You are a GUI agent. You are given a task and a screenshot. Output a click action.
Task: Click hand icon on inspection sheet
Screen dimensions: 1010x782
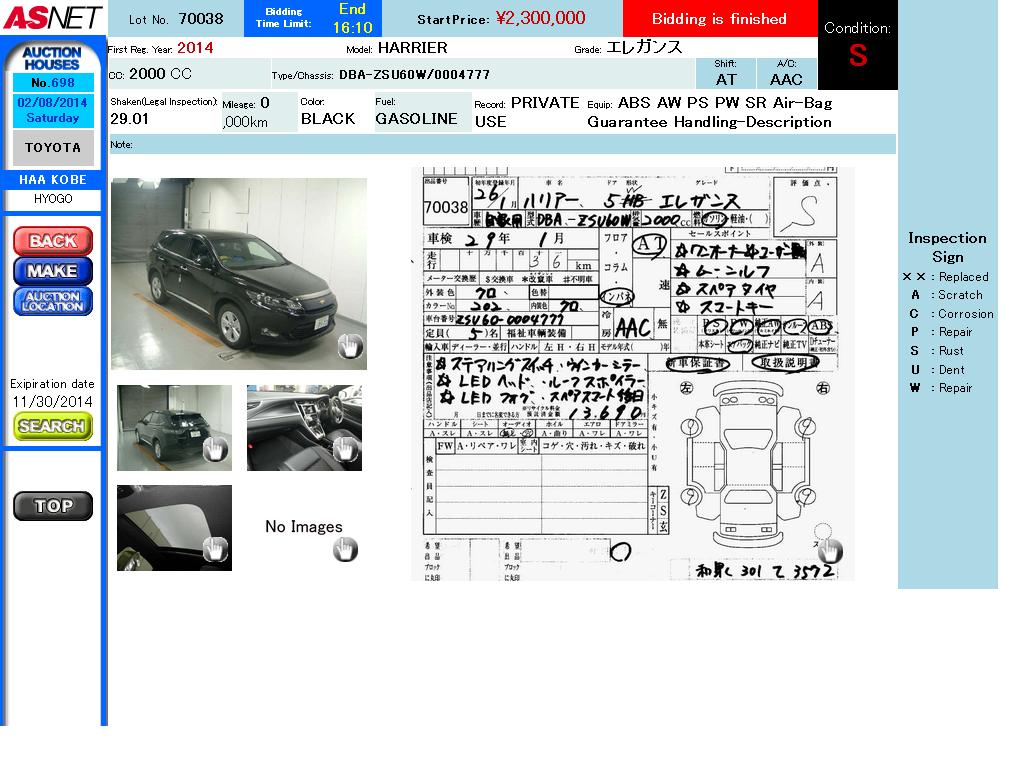click(x=829, y=551)
